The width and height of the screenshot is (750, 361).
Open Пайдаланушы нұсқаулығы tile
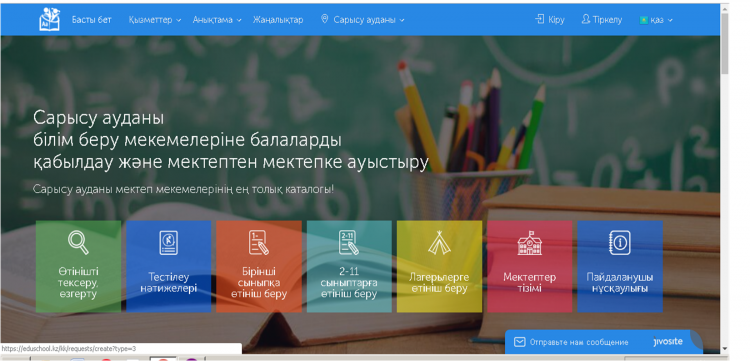coord(620,266)
